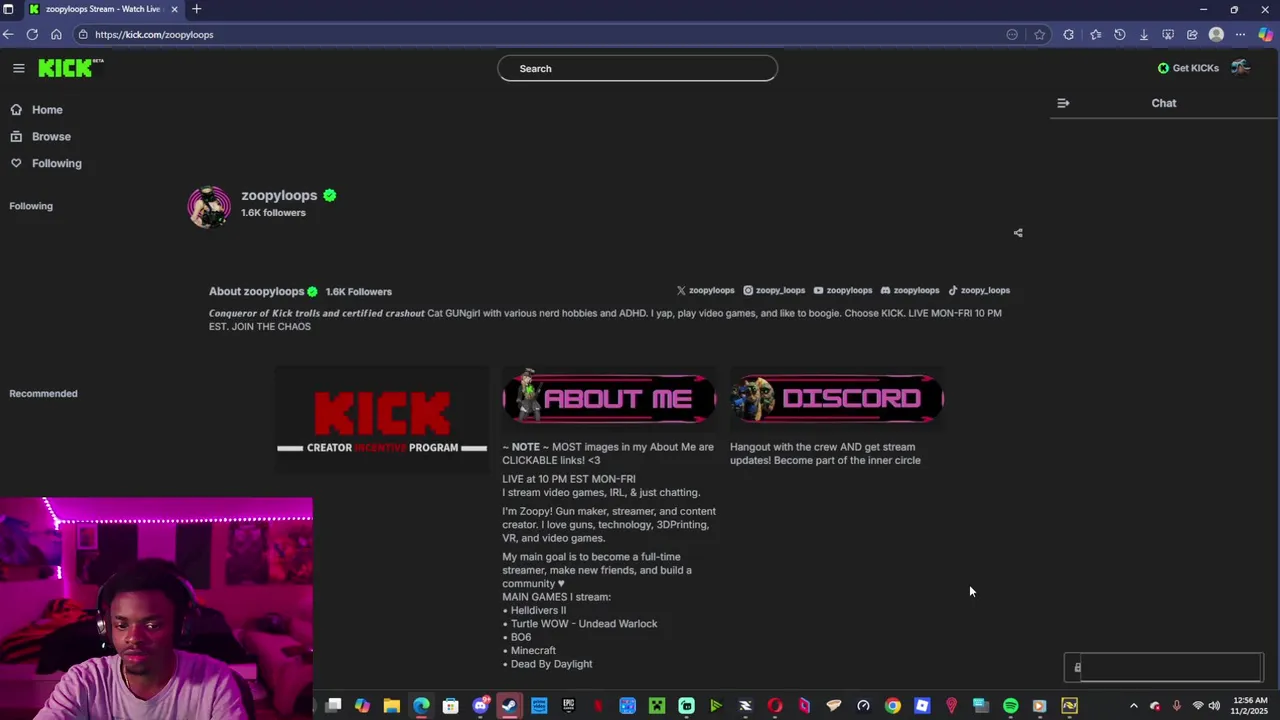Click zoopyloops channel name
This screenshot has height=720, width=1280.
(279, 196)
